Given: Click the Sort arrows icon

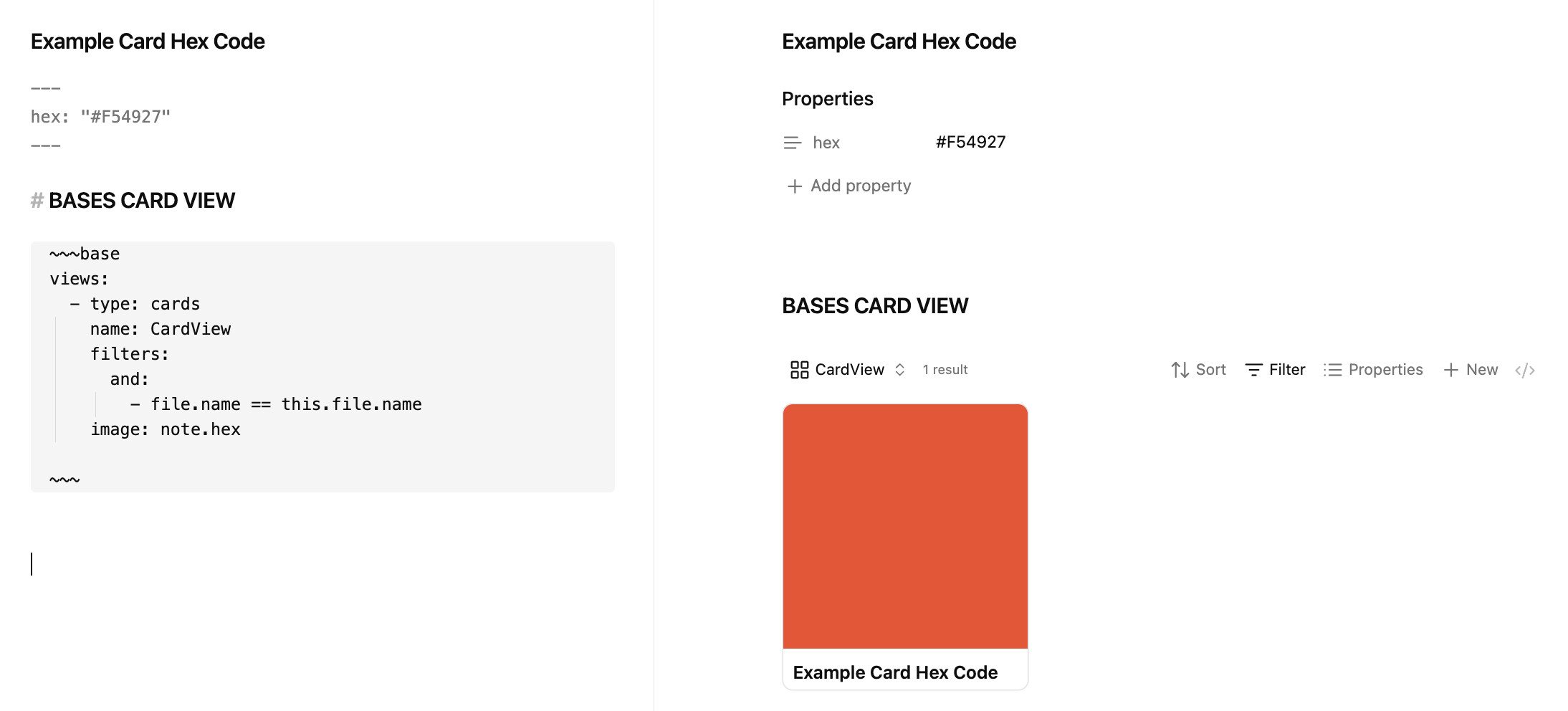Looking at the screenshot, I should (x=1180, y=370).
